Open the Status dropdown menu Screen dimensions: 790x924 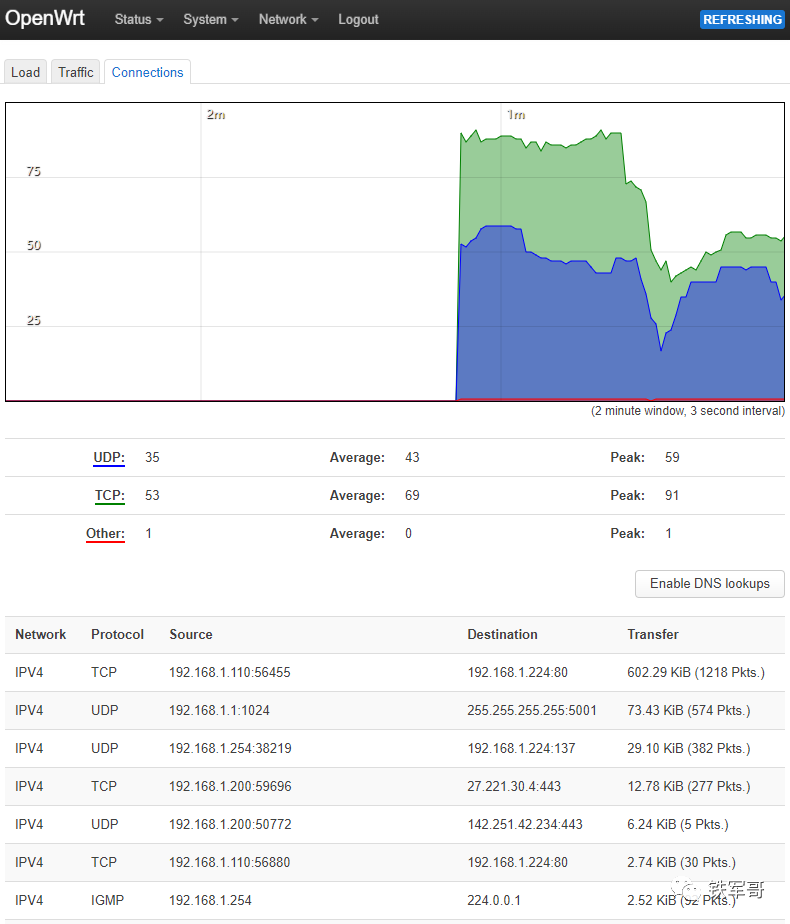click(x=138, y=19)
